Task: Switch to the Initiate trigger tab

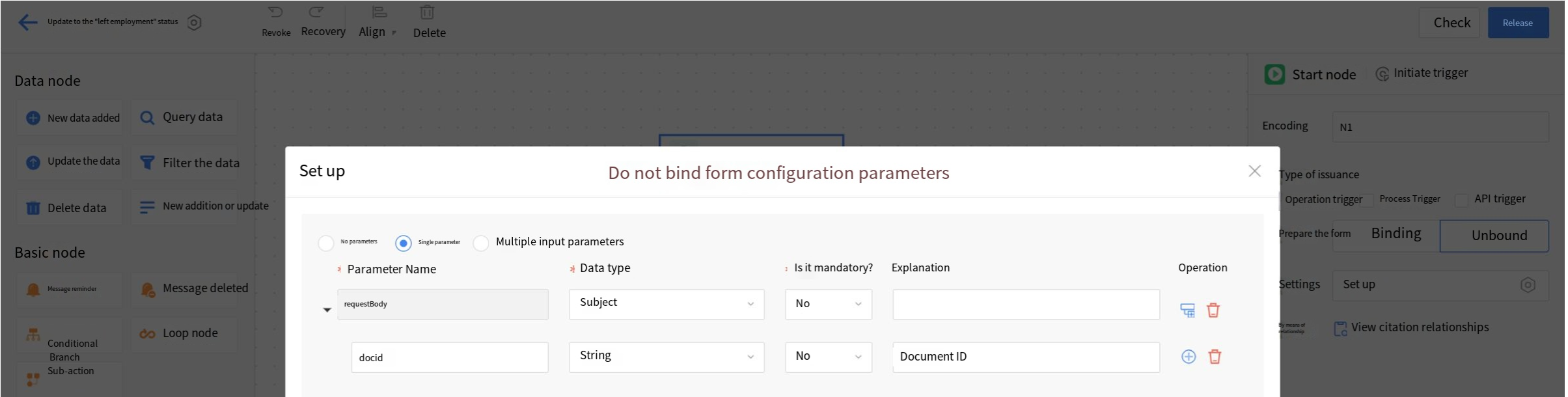Action: pos(1422,74)
